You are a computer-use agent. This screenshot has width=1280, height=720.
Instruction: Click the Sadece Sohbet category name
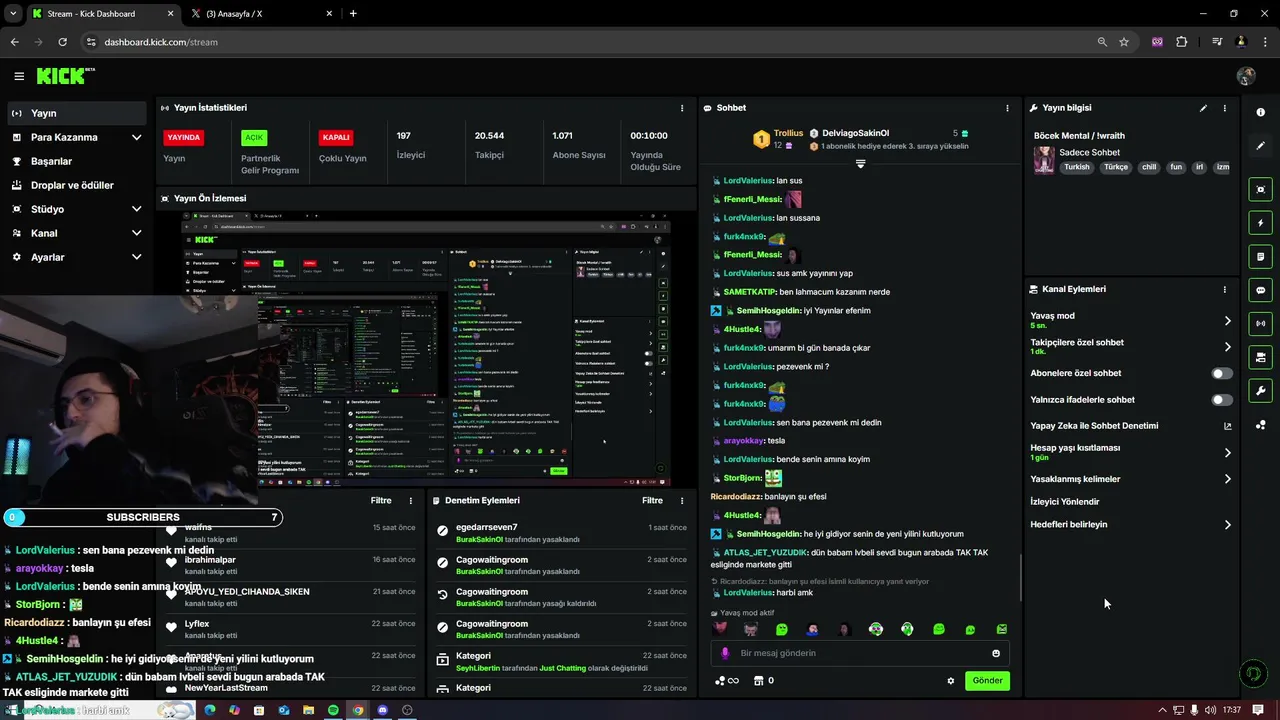[x=1089, y=153]
